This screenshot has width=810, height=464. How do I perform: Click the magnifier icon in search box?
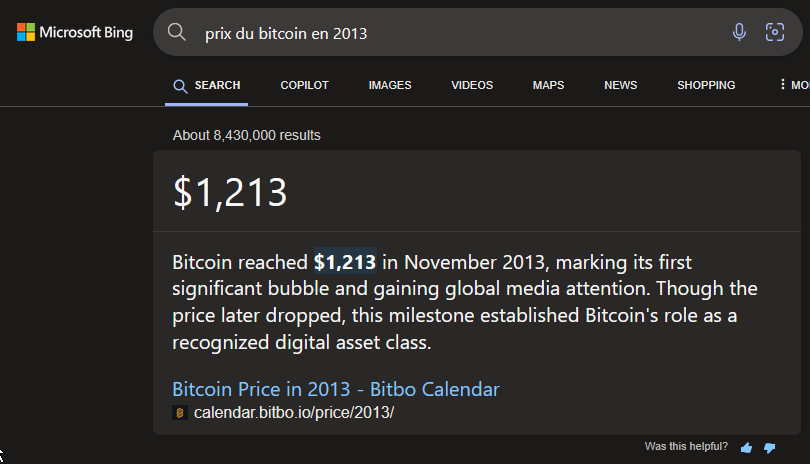(177, 32)
